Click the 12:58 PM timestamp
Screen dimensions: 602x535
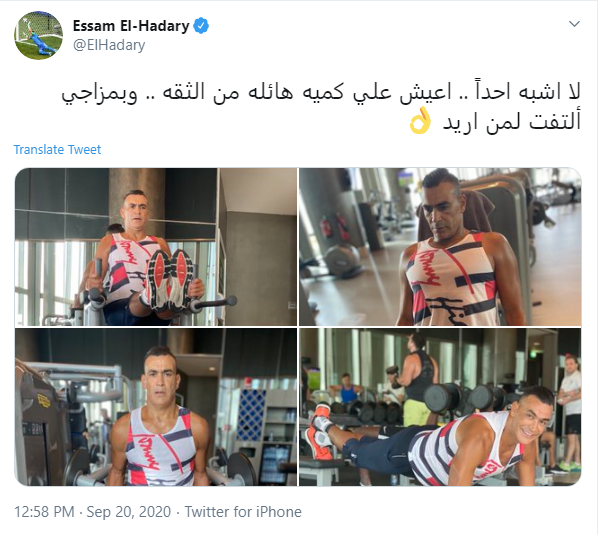click(44, 512)
